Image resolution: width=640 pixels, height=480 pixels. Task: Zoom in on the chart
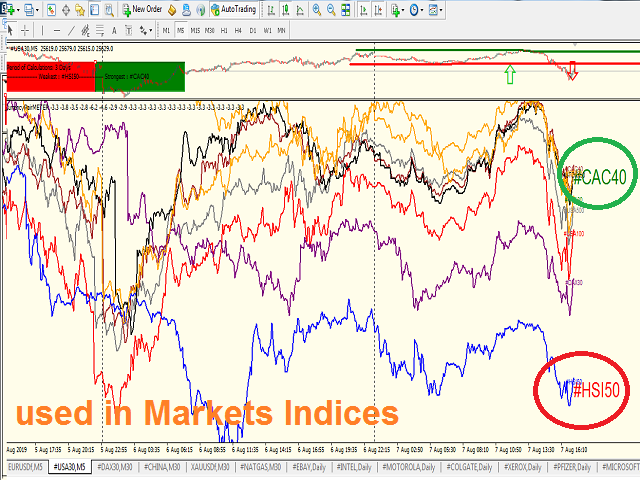(x=316, y=10)
